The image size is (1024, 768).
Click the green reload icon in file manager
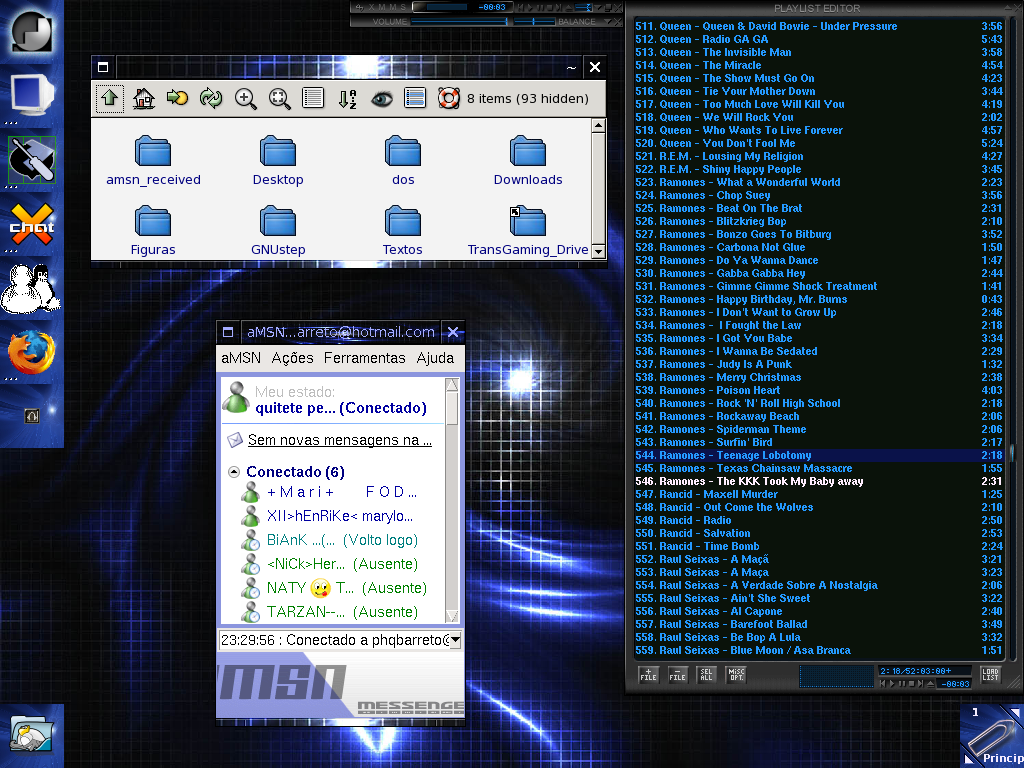(x=211, y=99)
